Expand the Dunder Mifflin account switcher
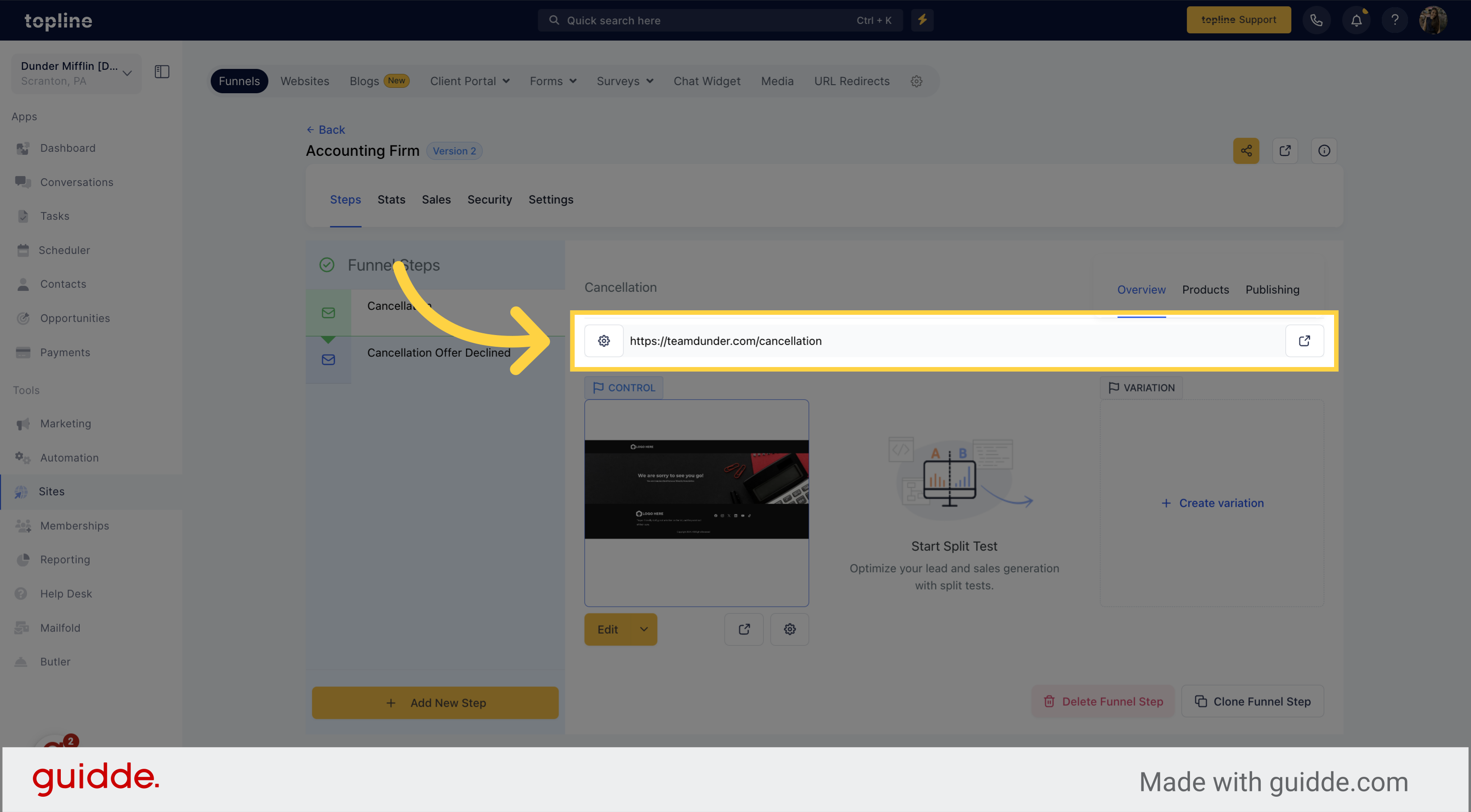Image resolution: width=1471 pixels, height=812 pixels. coord(77,74)
